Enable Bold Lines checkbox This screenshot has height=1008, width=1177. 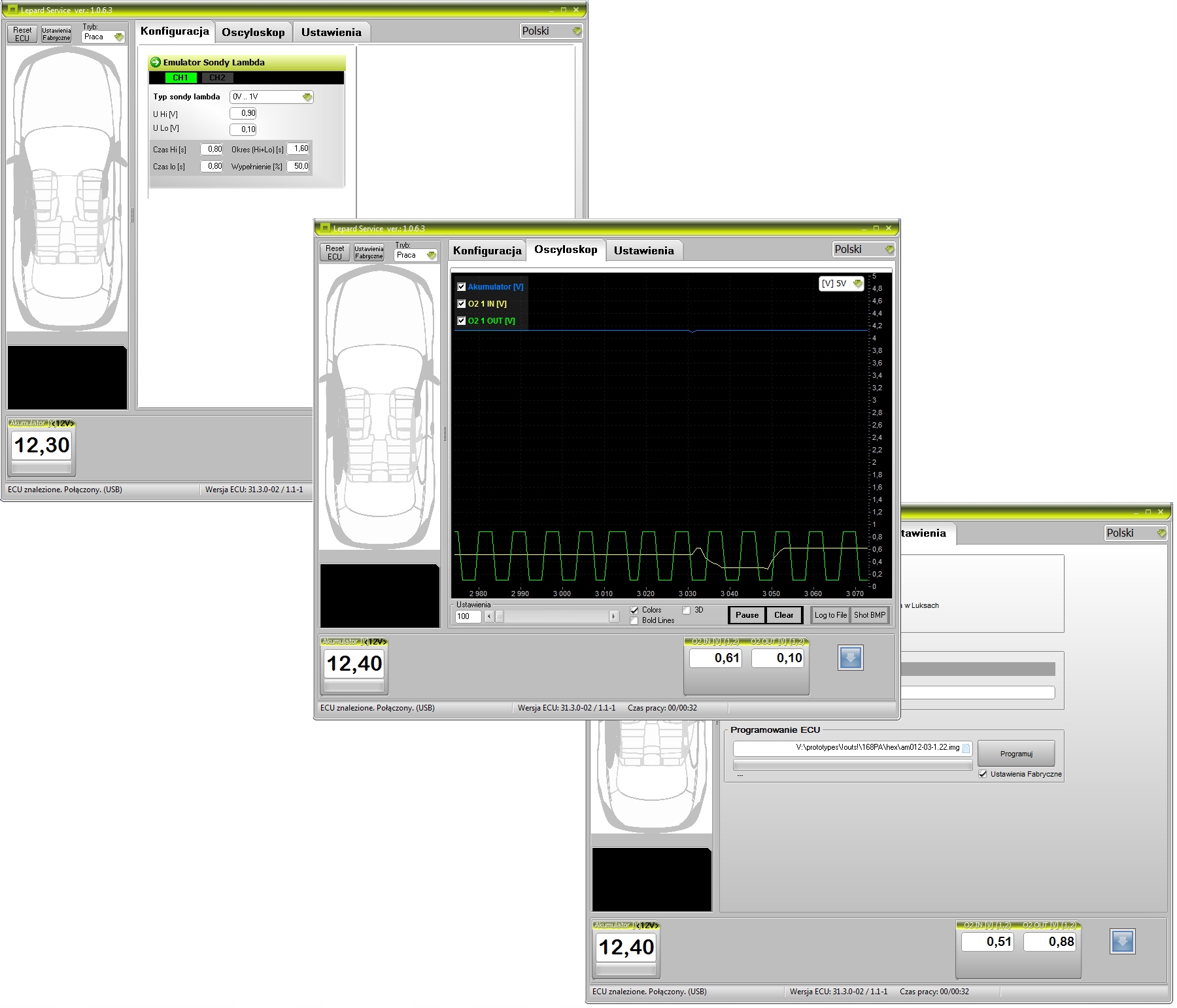click(634, 621)
